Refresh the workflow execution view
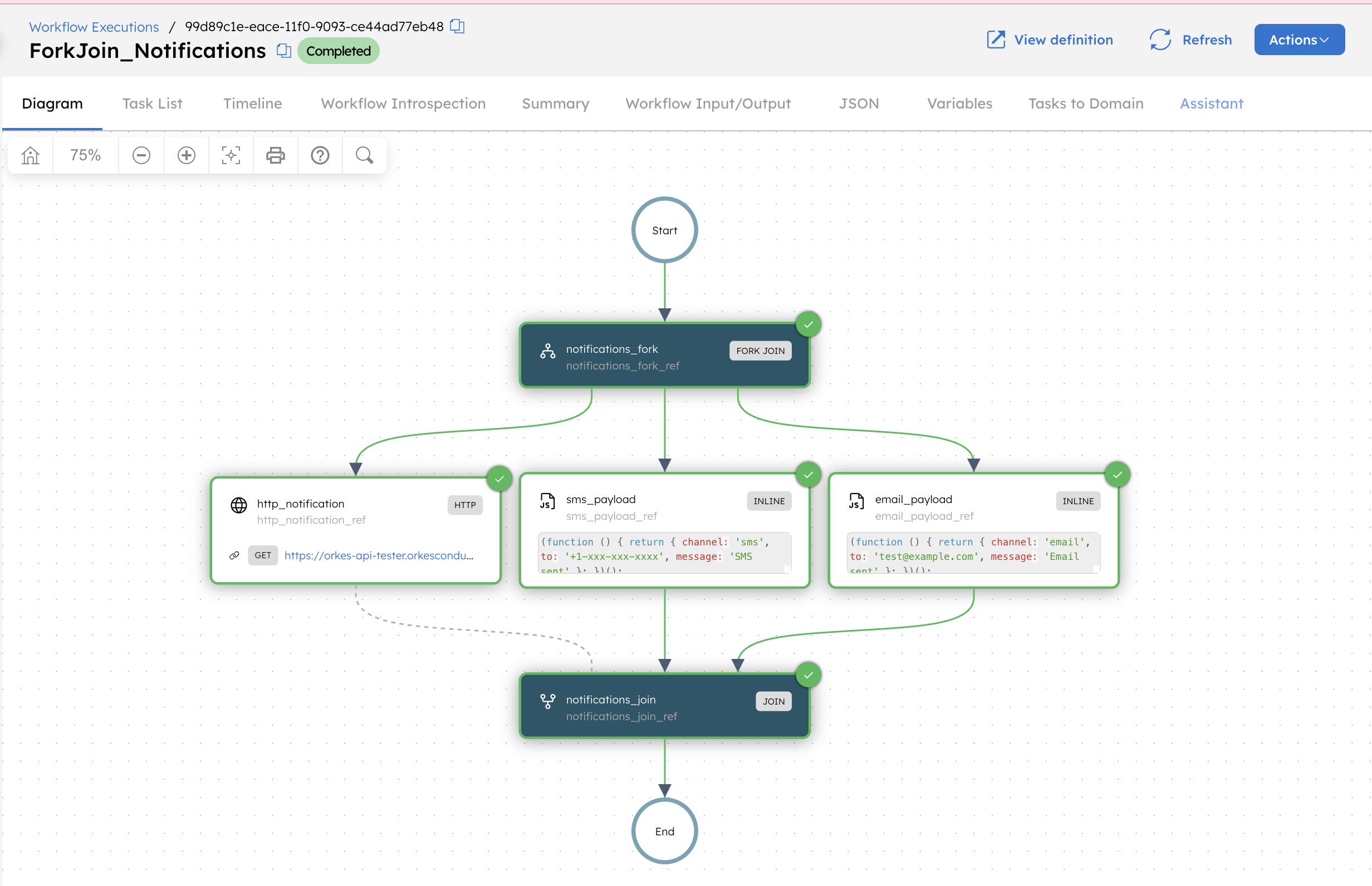 [x=1189, y=39]
